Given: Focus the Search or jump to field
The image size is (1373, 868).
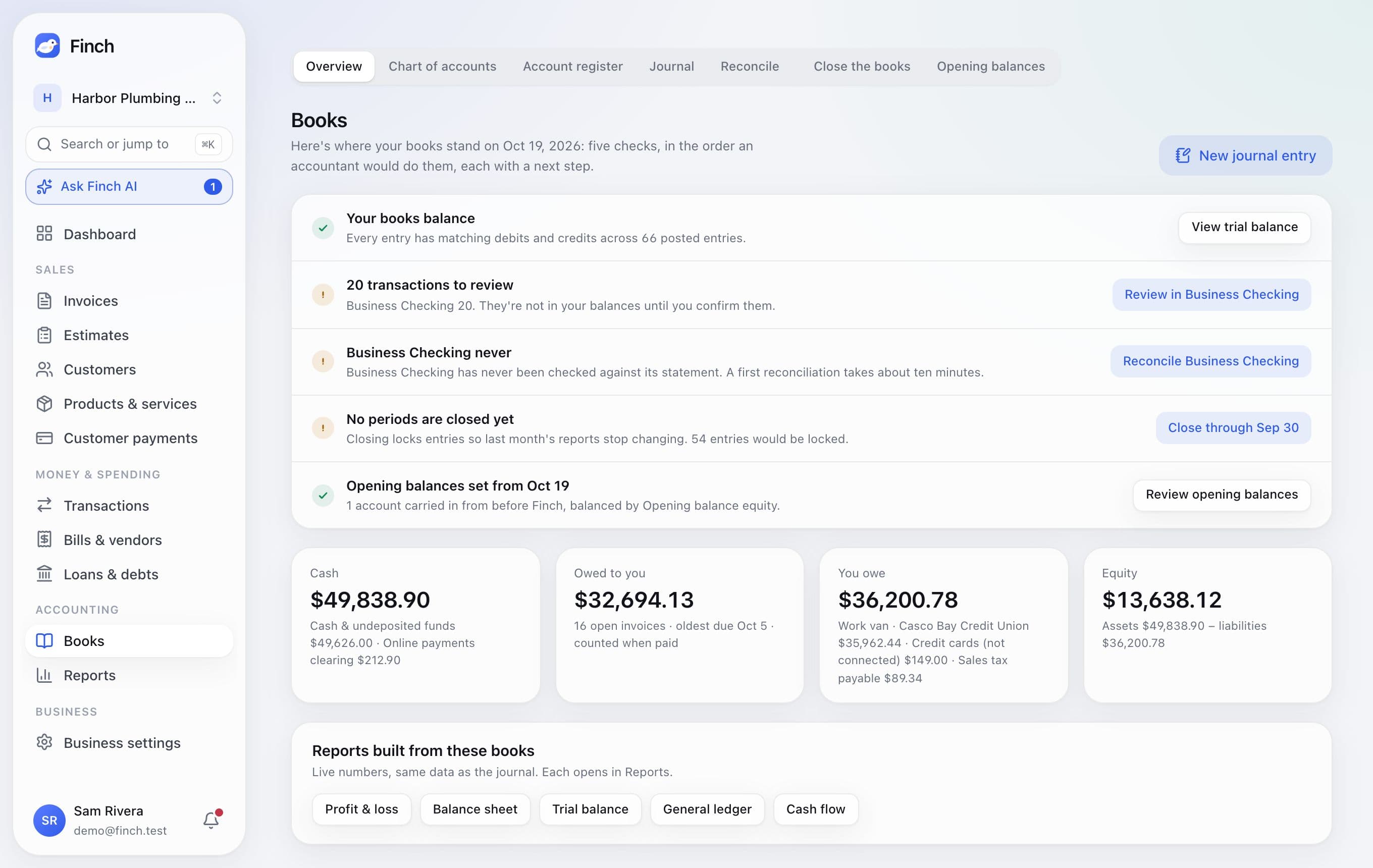Looking at the screenshot, I should coord(129,144).
